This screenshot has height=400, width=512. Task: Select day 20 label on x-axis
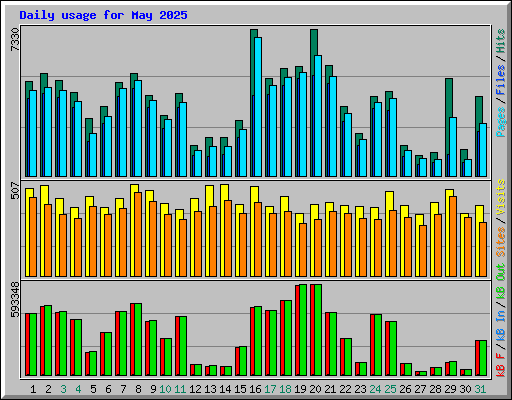click(315, 389)
